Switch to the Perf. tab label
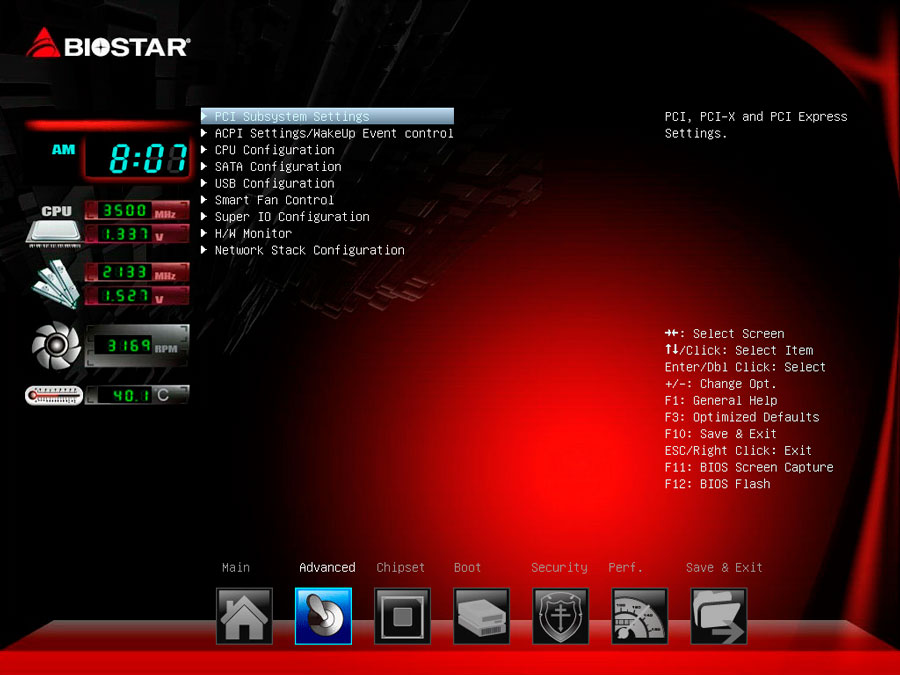 (x=625, y=568)
